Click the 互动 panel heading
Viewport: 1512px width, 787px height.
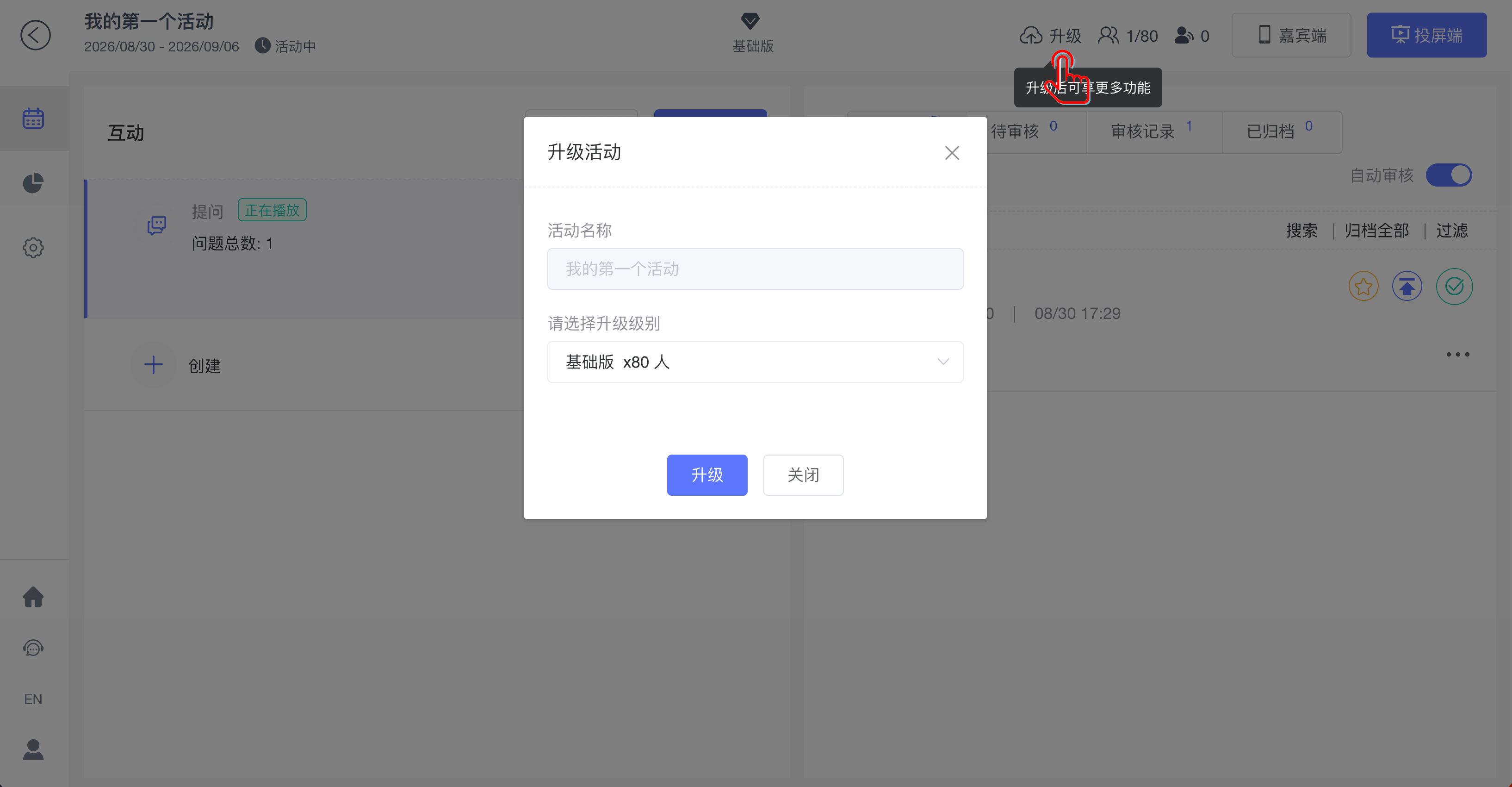pyautogui.click(x=125, y=133)
